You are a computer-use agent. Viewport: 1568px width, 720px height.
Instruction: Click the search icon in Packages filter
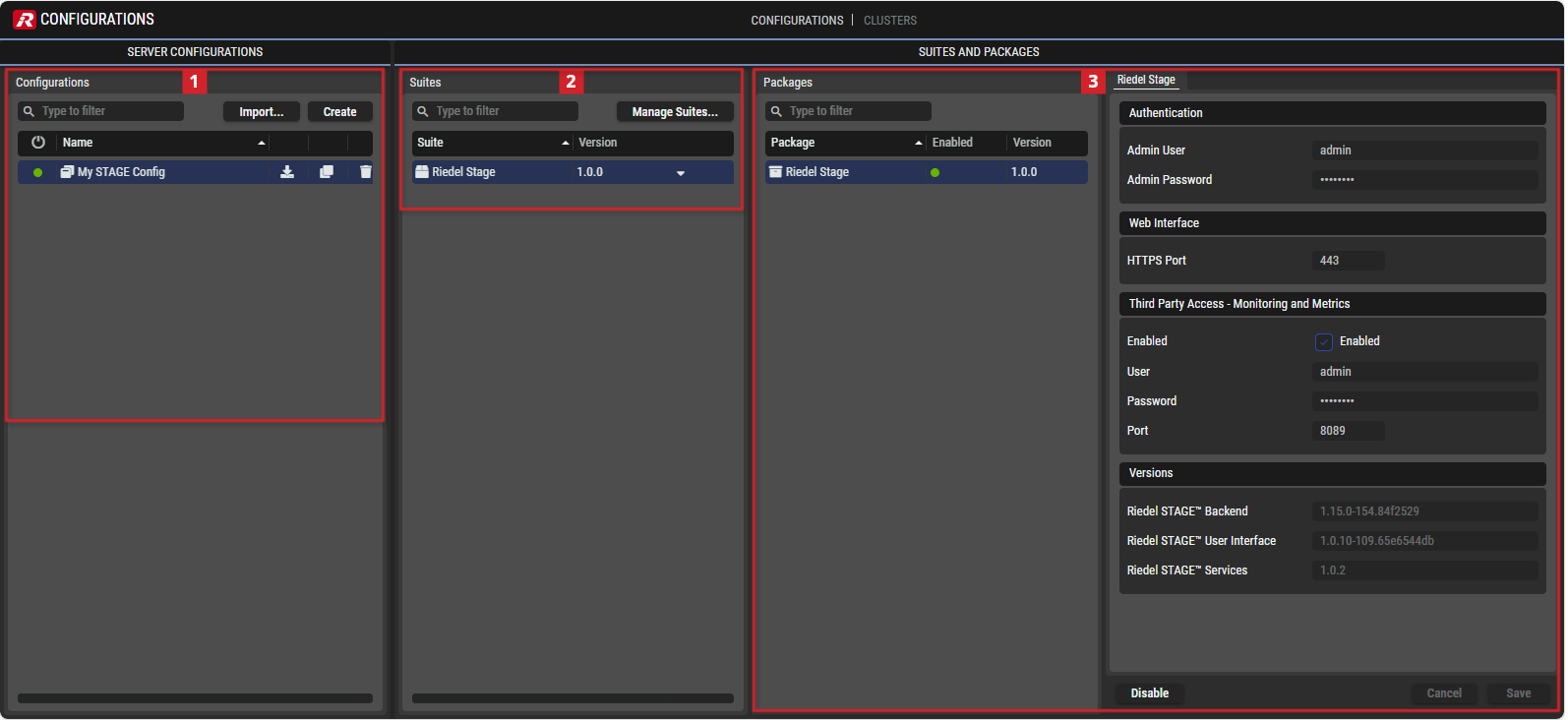coord(776,112)
